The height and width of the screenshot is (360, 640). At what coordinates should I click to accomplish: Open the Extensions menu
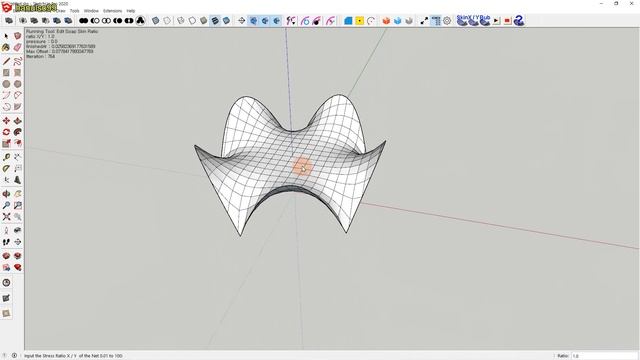click(x=112, y=11)
